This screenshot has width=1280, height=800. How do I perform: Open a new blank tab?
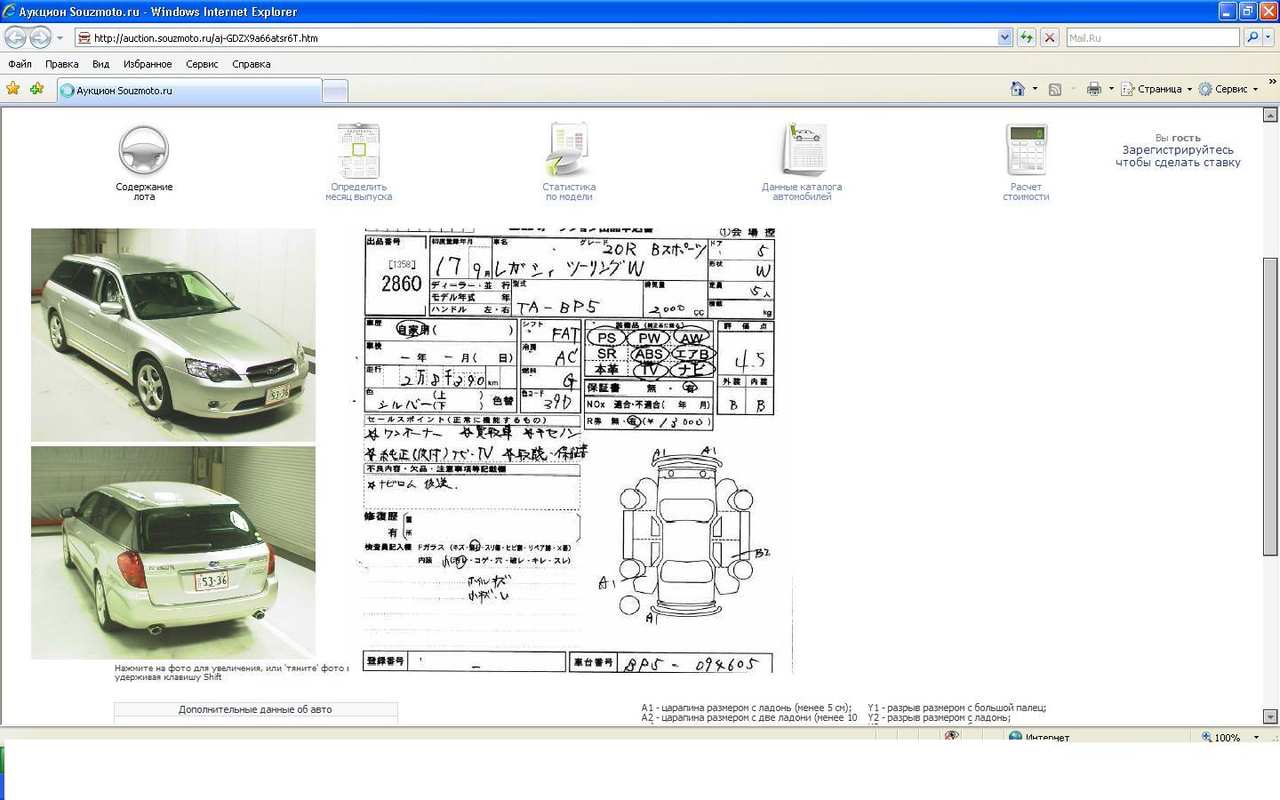pyautogui.click(x=335, y=91)
